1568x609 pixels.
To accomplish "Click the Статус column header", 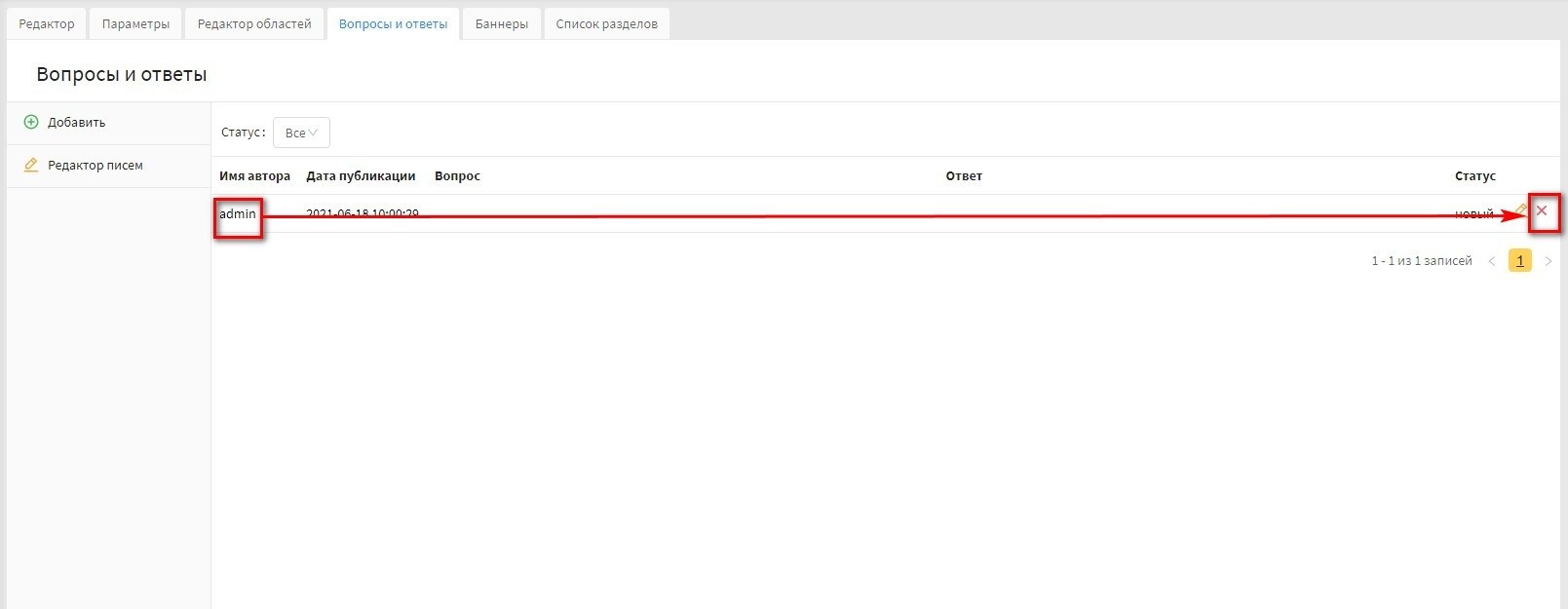I will (1474, 176).
